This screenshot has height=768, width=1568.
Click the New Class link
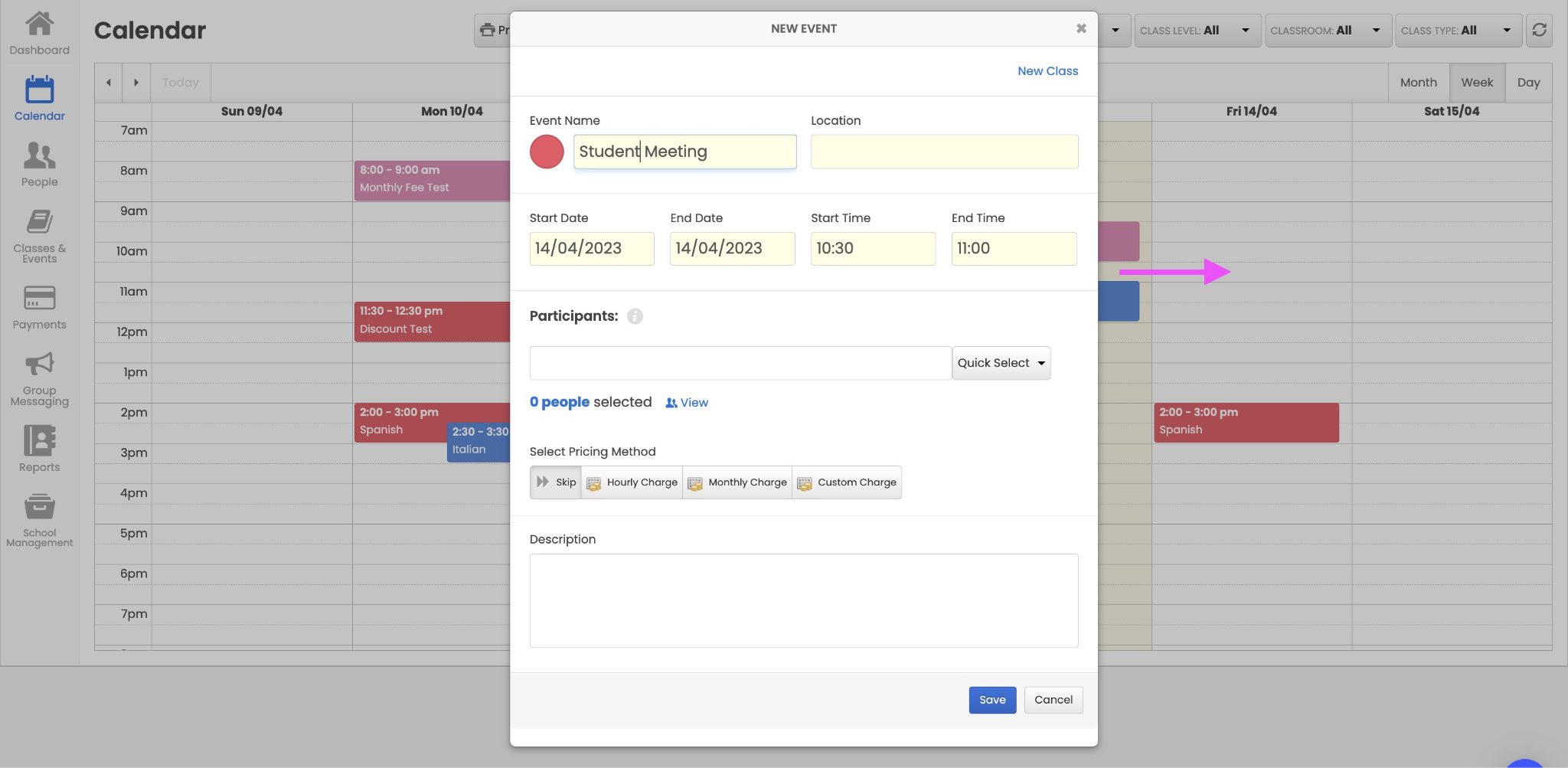(x=1047, y=70)
